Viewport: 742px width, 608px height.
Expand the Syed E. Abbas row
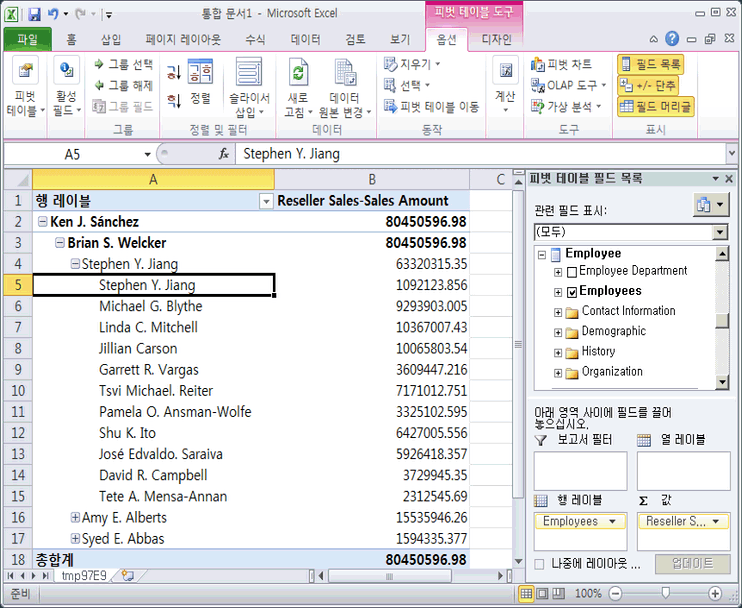[75, 538]
